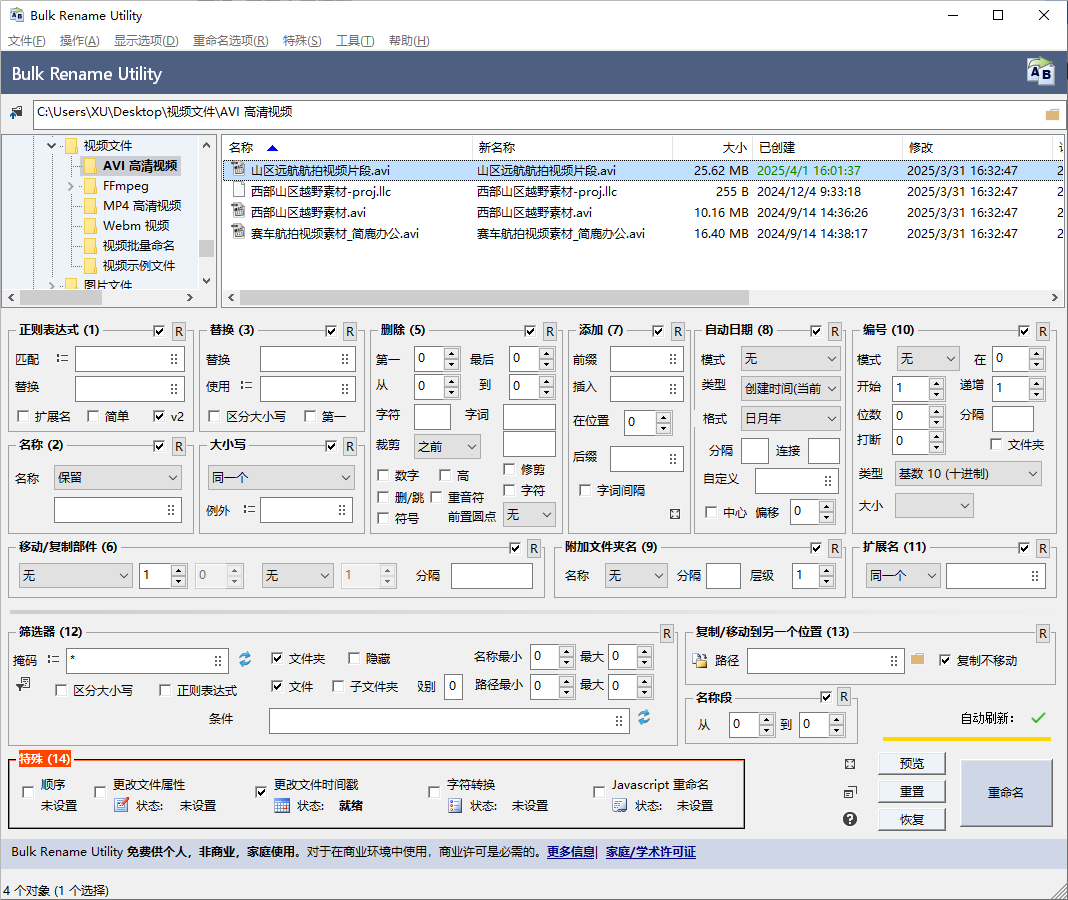The image size is (1068, 900).
Task: Open the 名称 保留 dropdown
Action: click(117, 478)
